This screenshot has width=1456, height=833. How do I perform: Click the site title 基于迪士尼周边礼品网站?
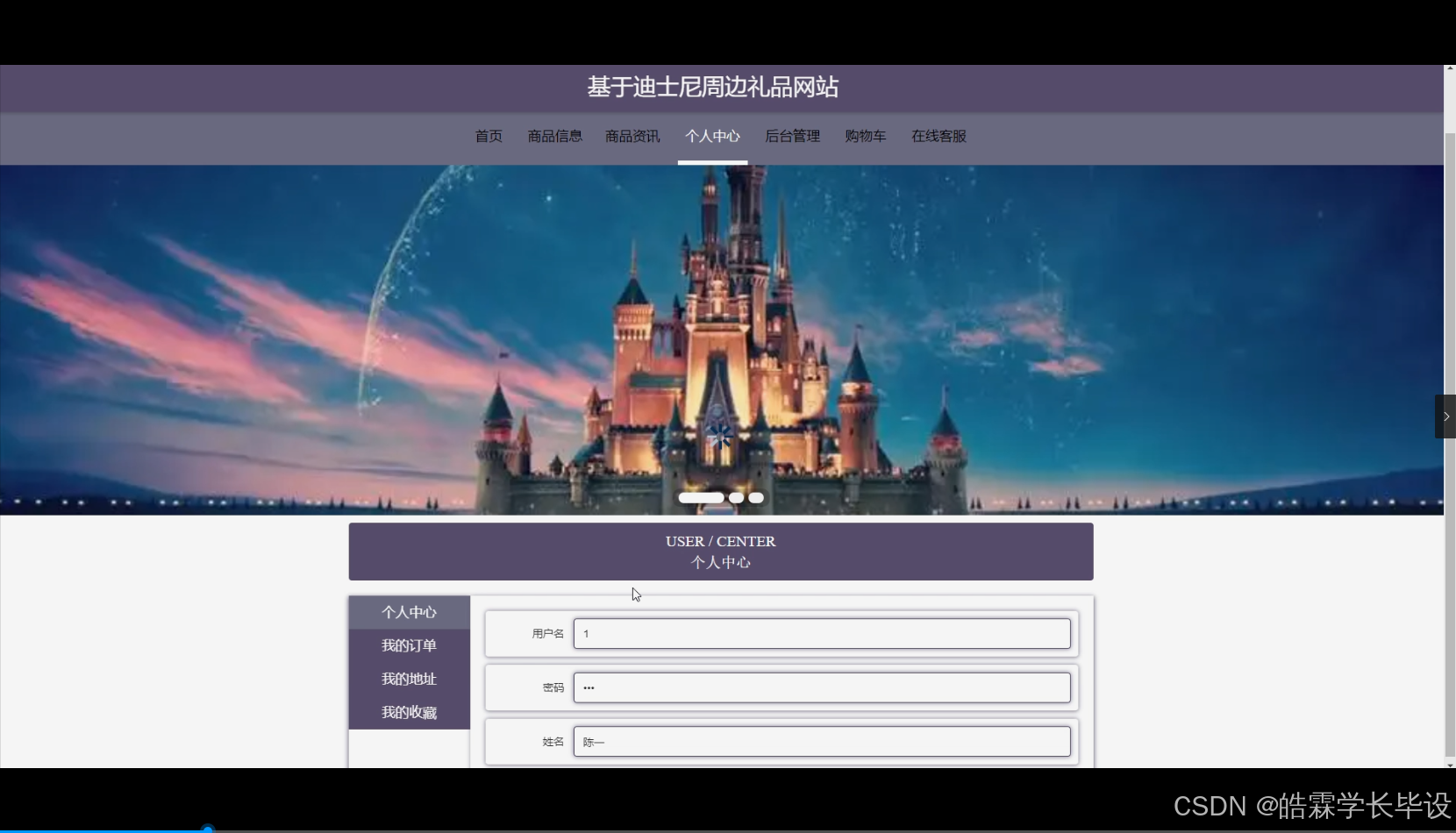[713, 87]
